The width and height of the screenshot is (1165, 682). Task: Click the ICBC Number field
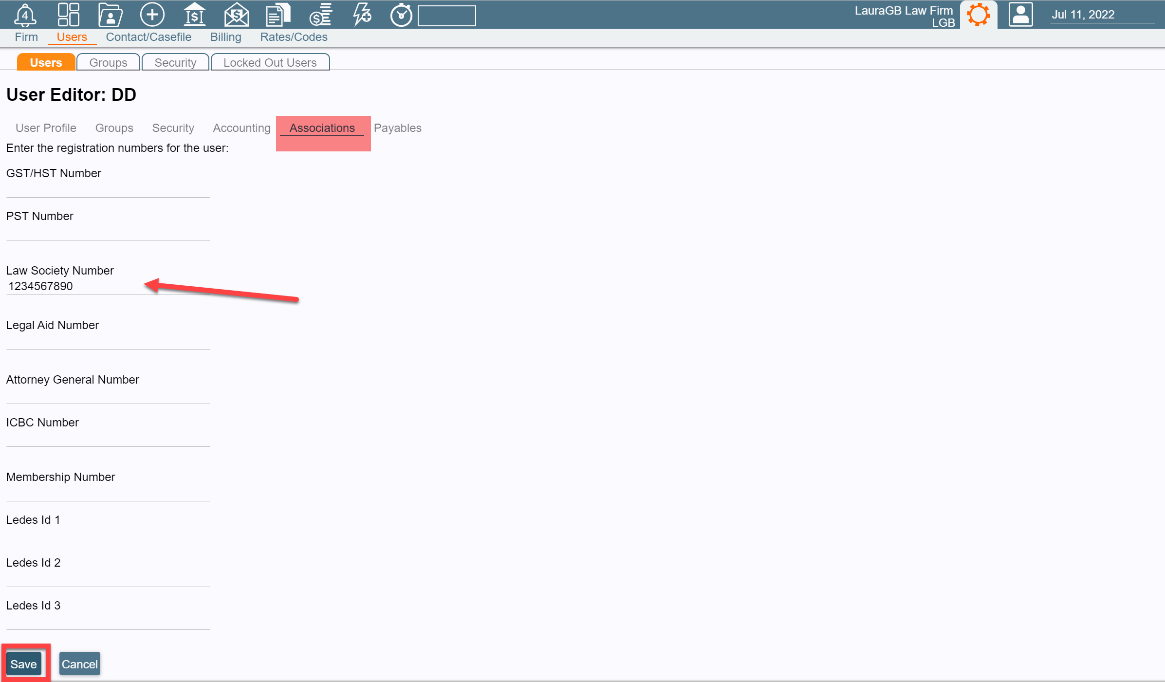point(108,438)
